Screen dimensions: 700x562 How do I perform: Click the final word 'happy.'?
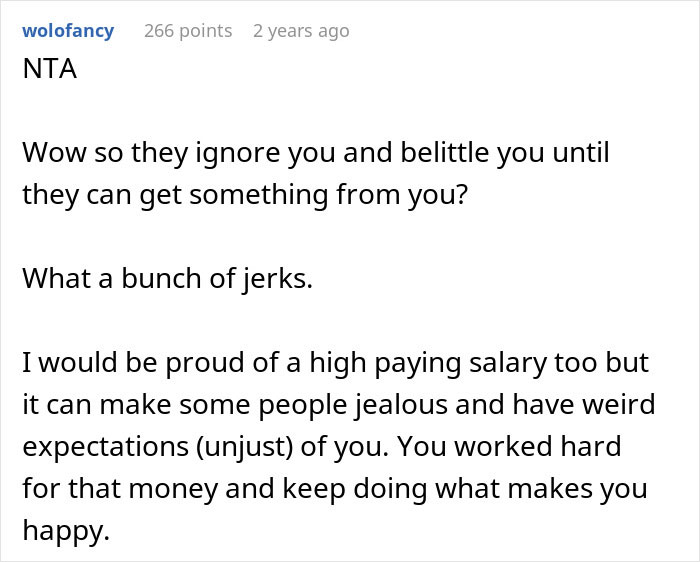66,532
